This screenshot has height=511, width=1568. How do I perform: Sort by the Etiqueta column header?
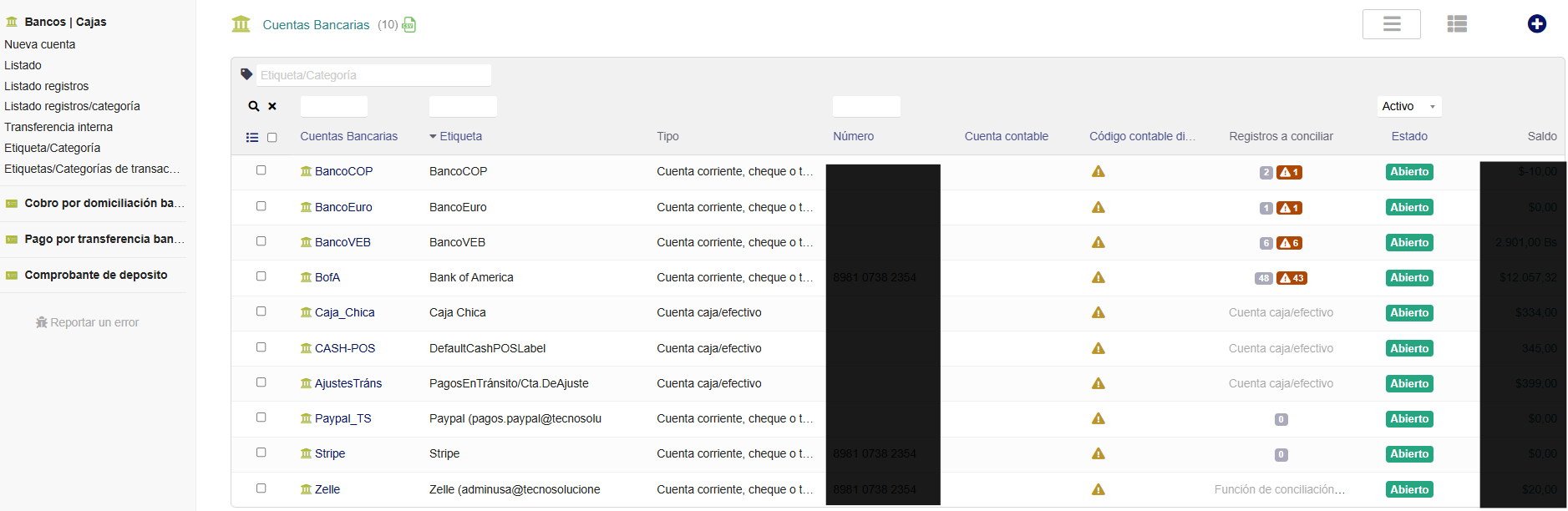point(460,136)
